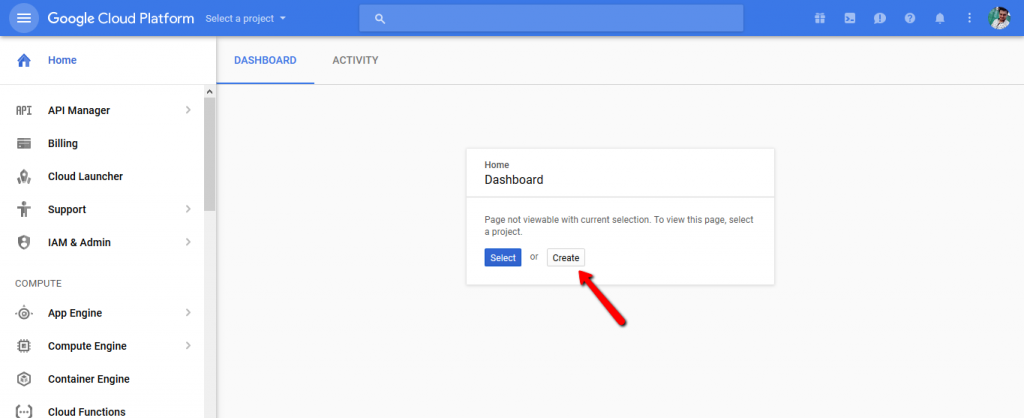Viewport: 1024px width, 418px height.
Task: Expand the IAM & Admin submenu chevron
Action: tap(188, 242)
